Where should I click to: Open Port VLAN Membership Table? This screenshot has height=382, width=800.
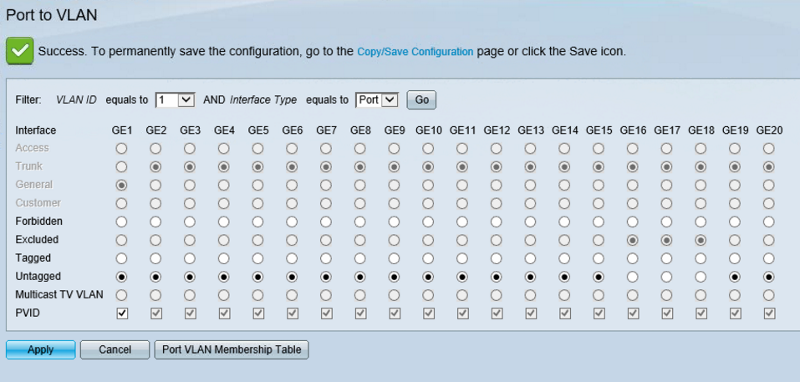[x=232, y=350]
